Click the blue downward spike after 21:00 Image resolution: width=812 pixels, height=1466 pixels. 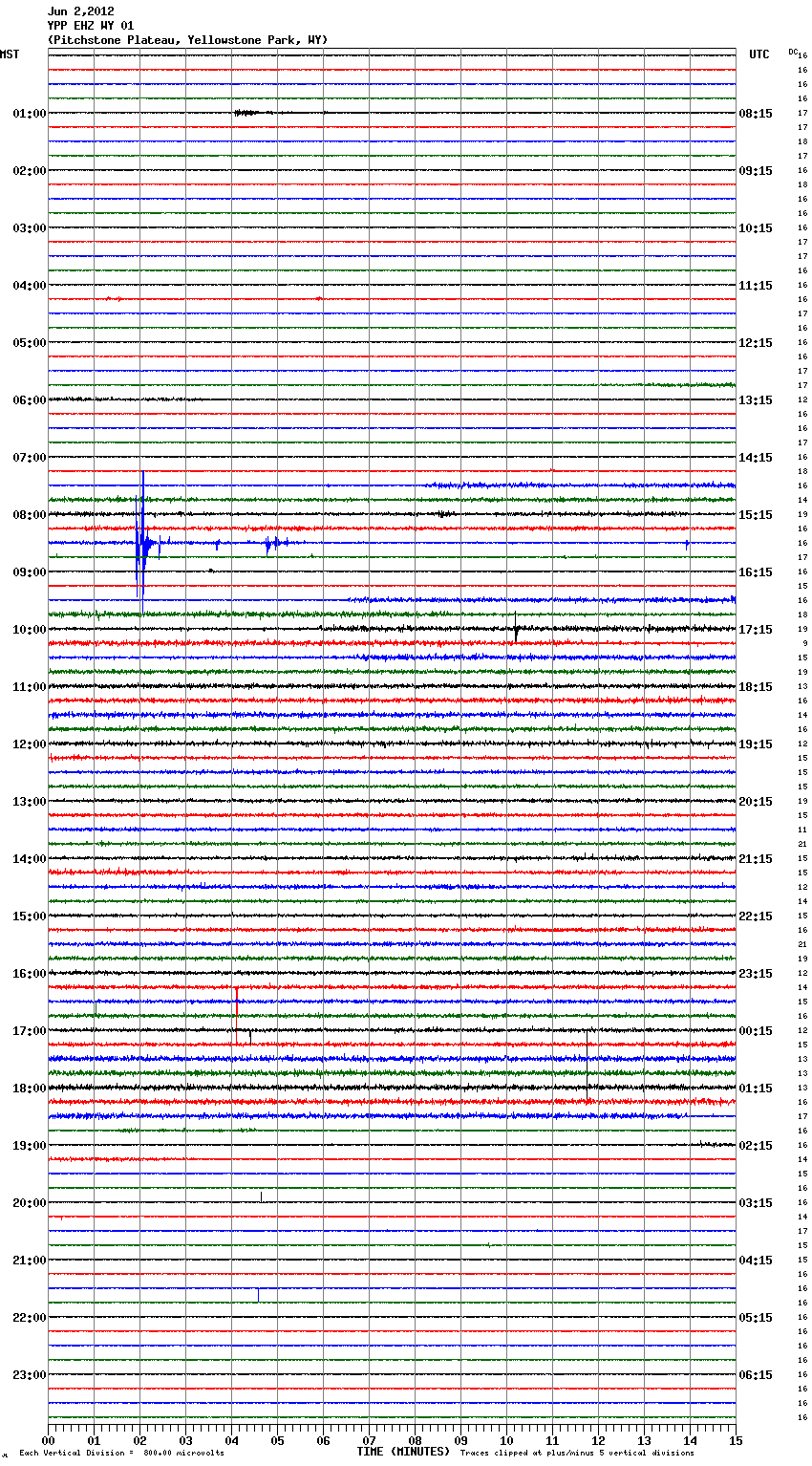pyautogui.click(x=258, y=1294)
